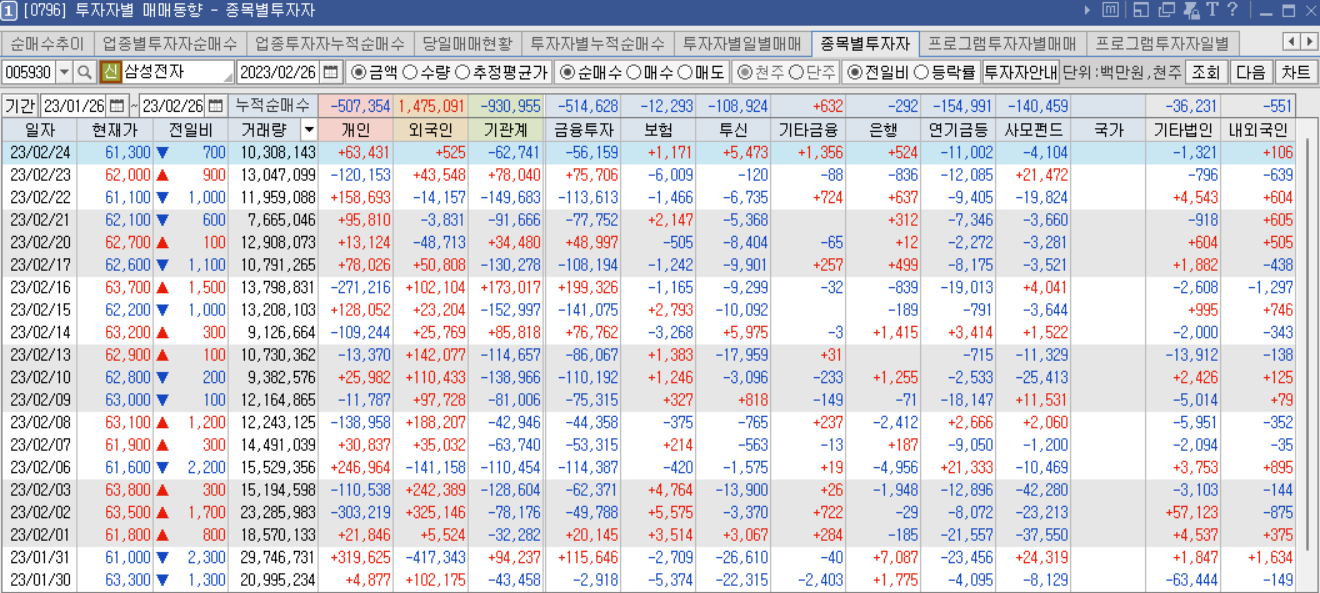This screenshot has width=1320, height=593.
Task: Expand the 삼성전자 name field corner arrow
Action: 229,78
